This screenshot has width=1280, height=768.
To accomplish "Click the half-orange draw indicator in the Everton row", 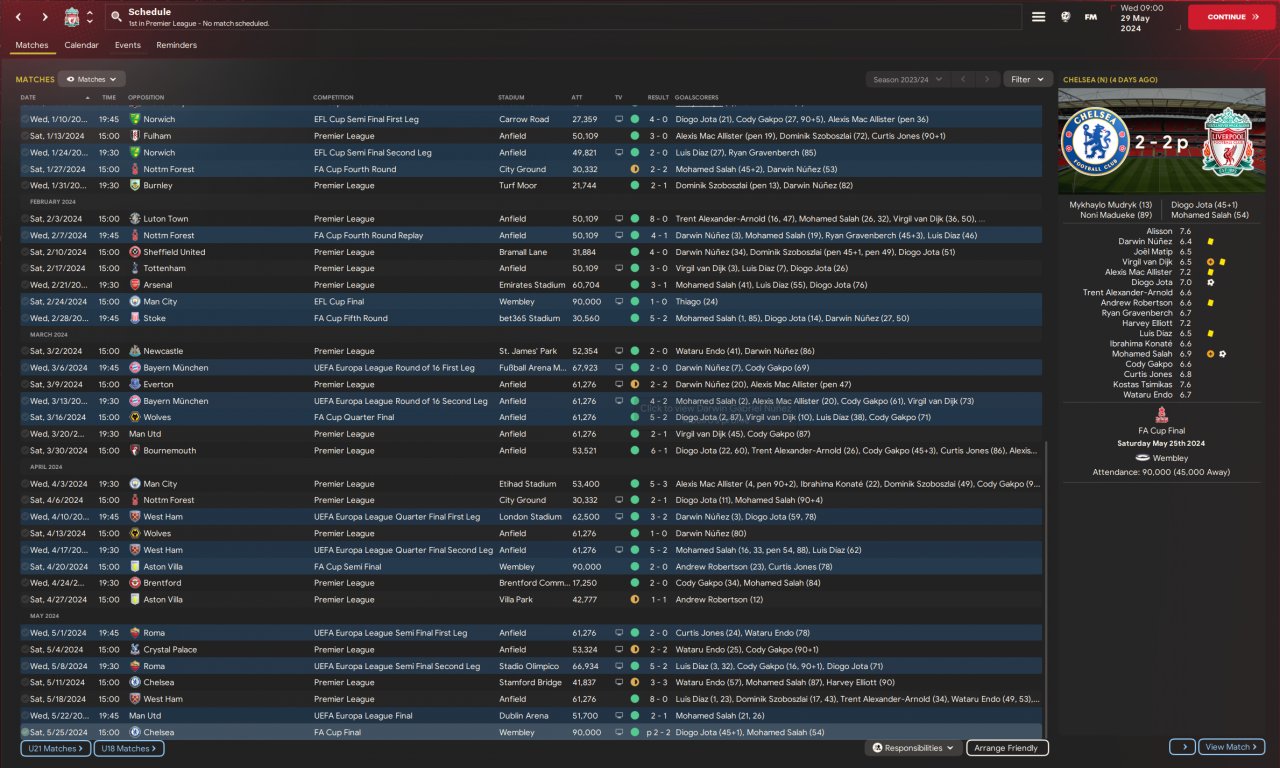I will tap(635, 384).
